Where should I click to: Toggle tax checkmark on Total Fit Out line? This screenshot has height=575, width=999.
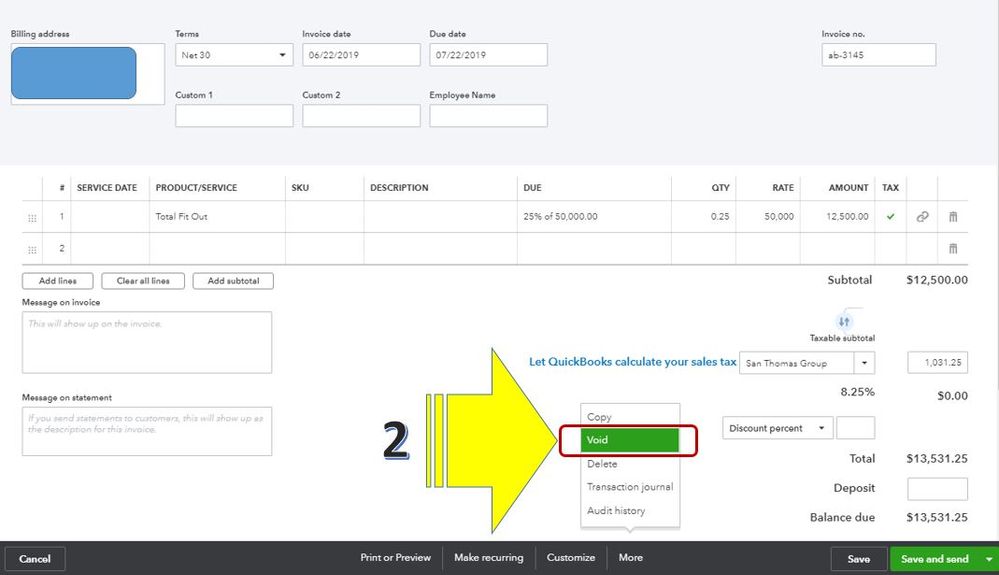pos(890,217)
